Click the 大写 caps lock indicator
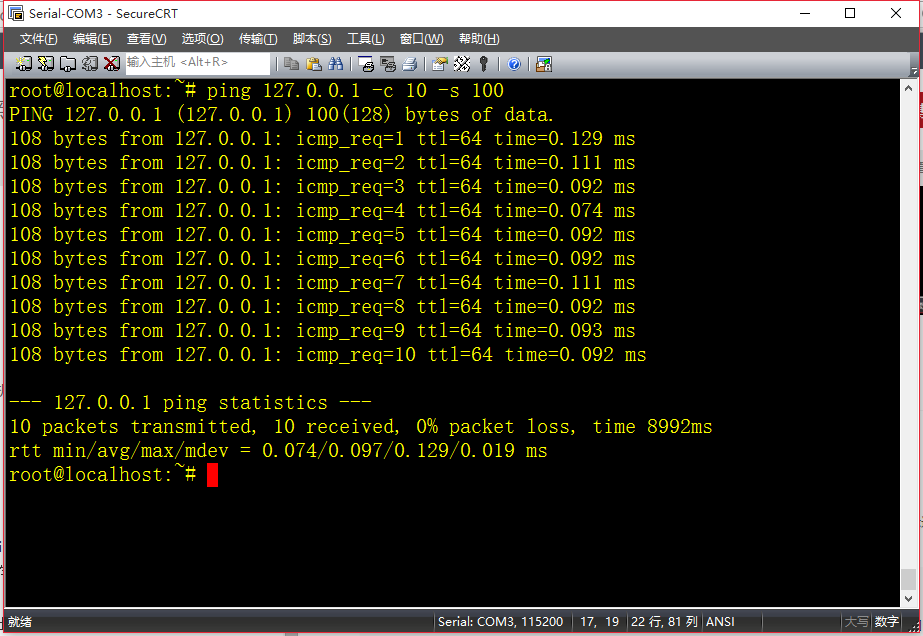Viewport: 923px width, 636px height. [856, 622]
